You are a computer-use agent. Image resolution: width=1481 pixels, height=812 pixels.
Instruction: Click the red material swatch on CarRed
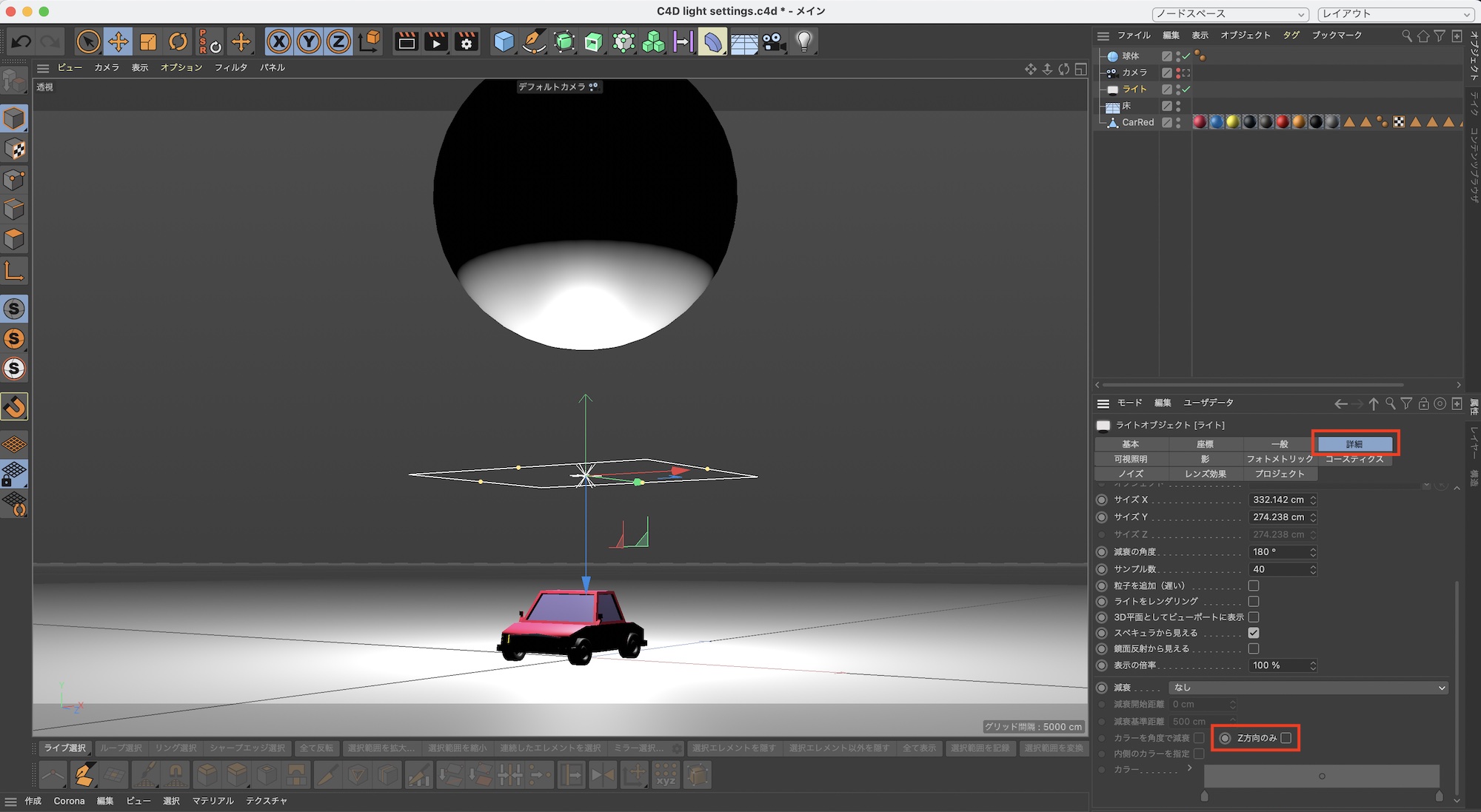pyautogui.click(x=1200, y=122)
